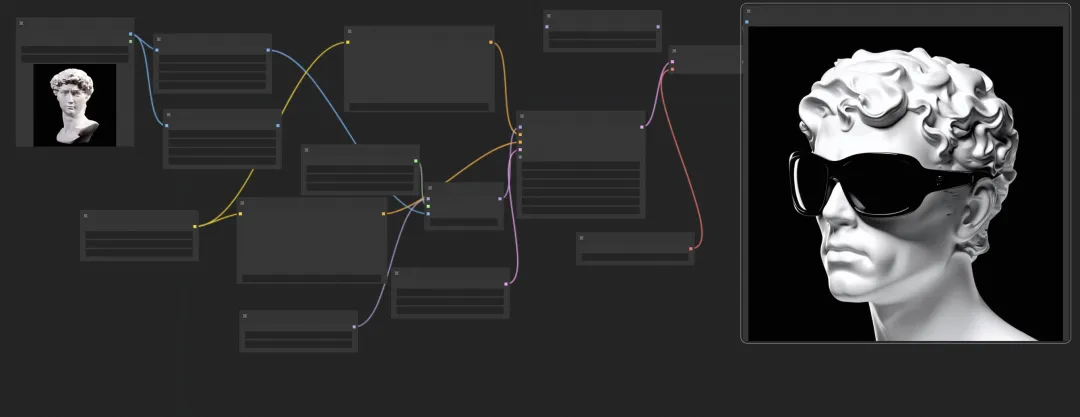Screen dimensions: 1080x417
Task: Click the large sunglasses statue preview image
Action: (906, 183)
